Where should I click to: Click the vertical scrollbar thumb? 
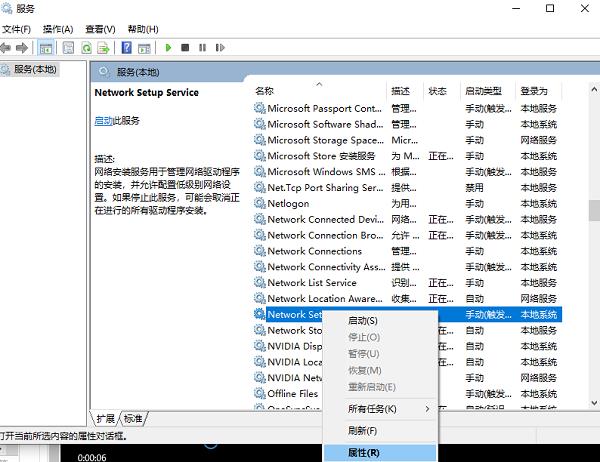(x=594, y=211)
